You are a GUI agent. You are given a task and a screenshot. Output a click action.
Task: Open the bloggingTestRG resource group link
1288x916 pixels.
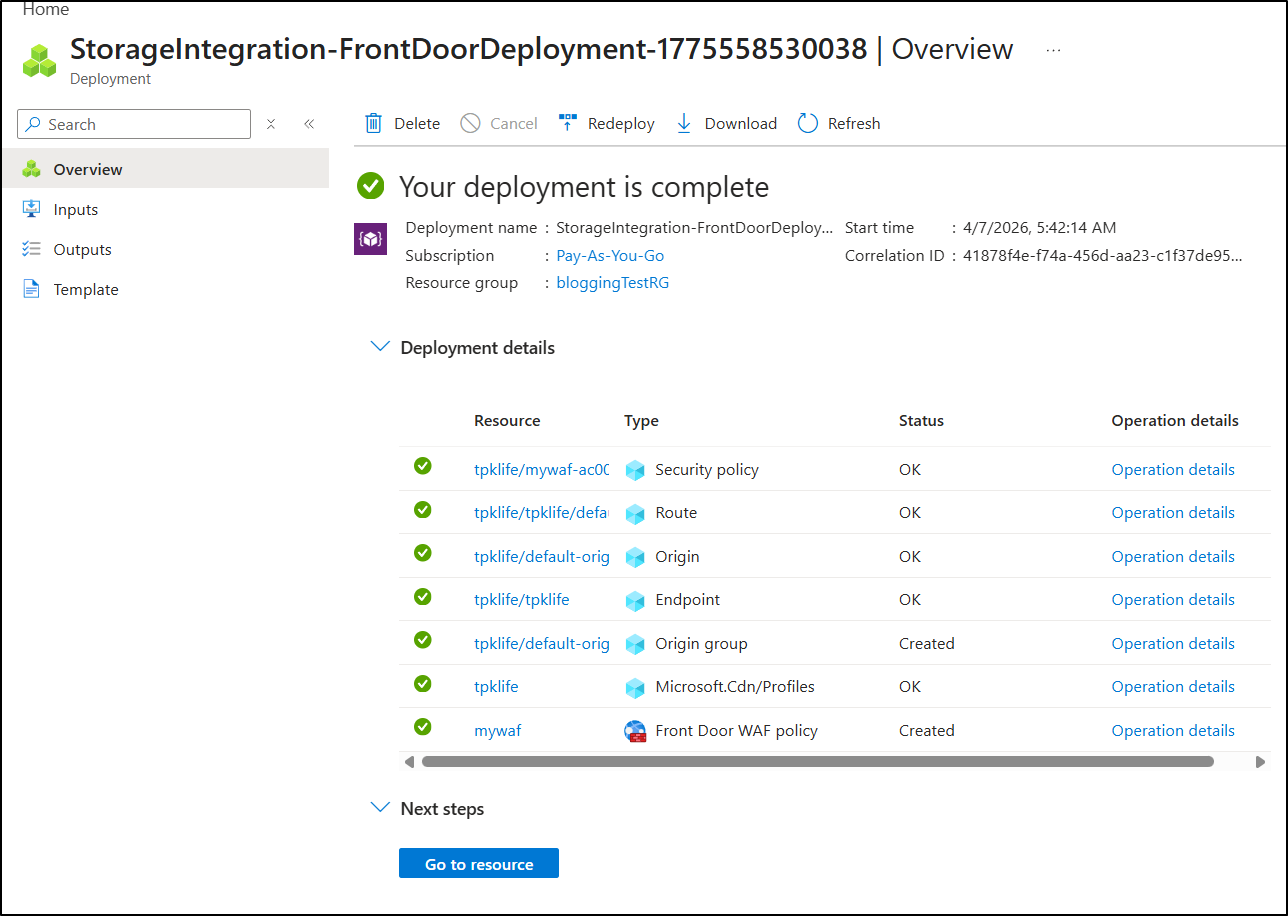tap(612, 283)
